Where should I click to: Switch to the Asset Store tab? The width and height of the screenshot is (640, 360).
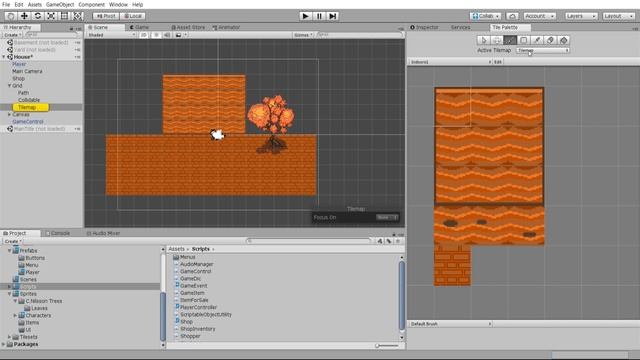click(189, 27)
